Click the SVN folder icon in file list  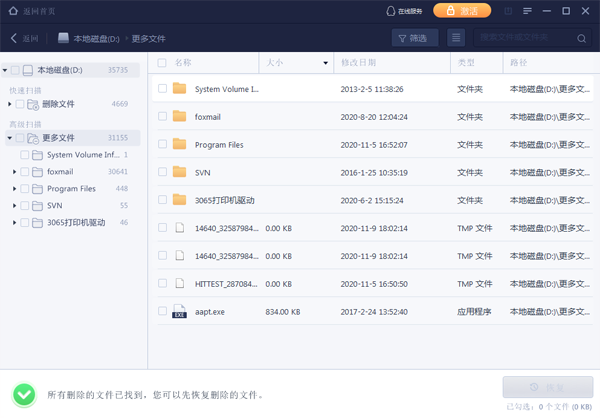pyautogui.click(x=179, y=172)
